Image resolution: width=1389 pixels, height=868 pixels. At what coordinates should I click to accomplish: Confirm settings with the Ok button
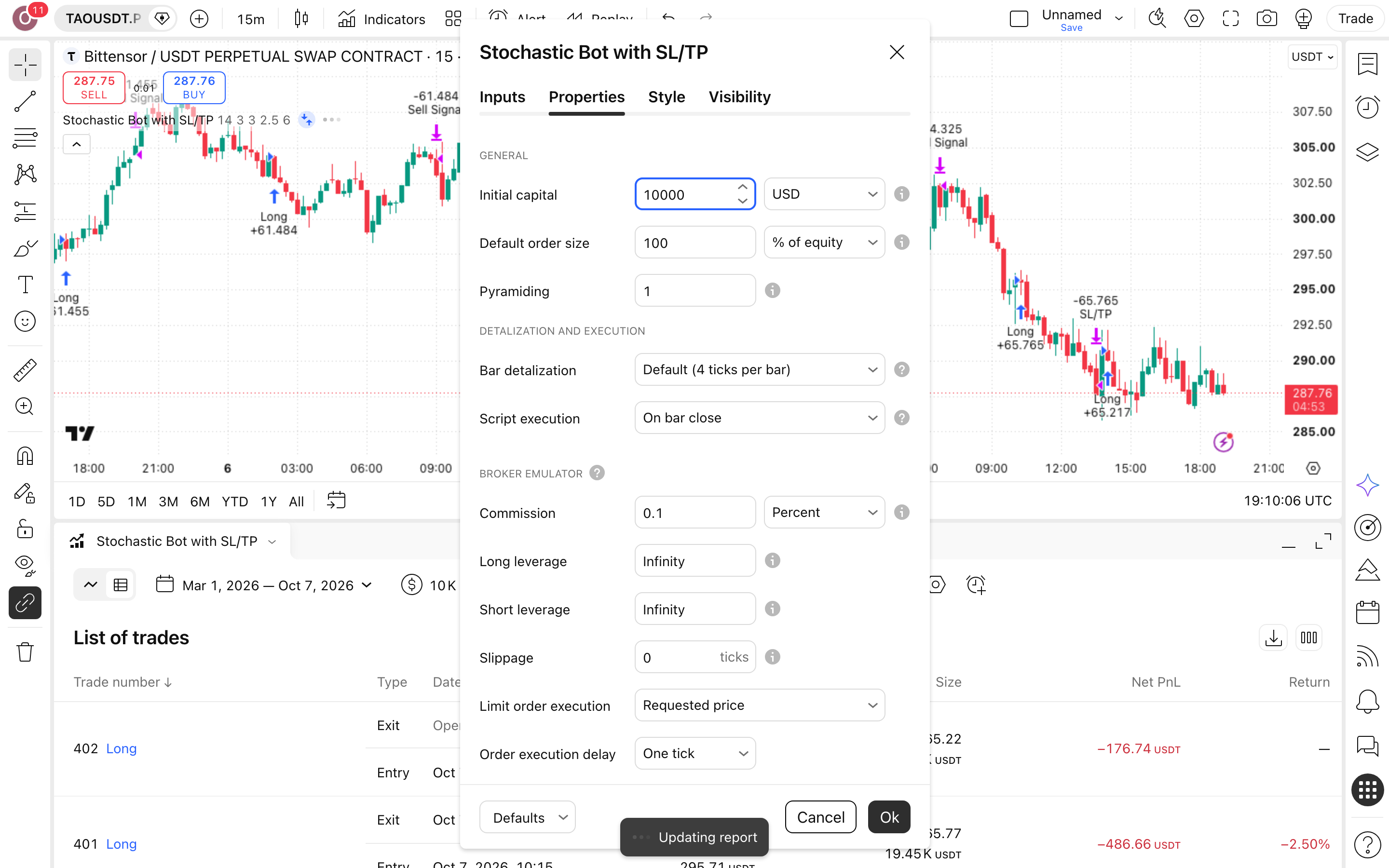tap(889, 817)
